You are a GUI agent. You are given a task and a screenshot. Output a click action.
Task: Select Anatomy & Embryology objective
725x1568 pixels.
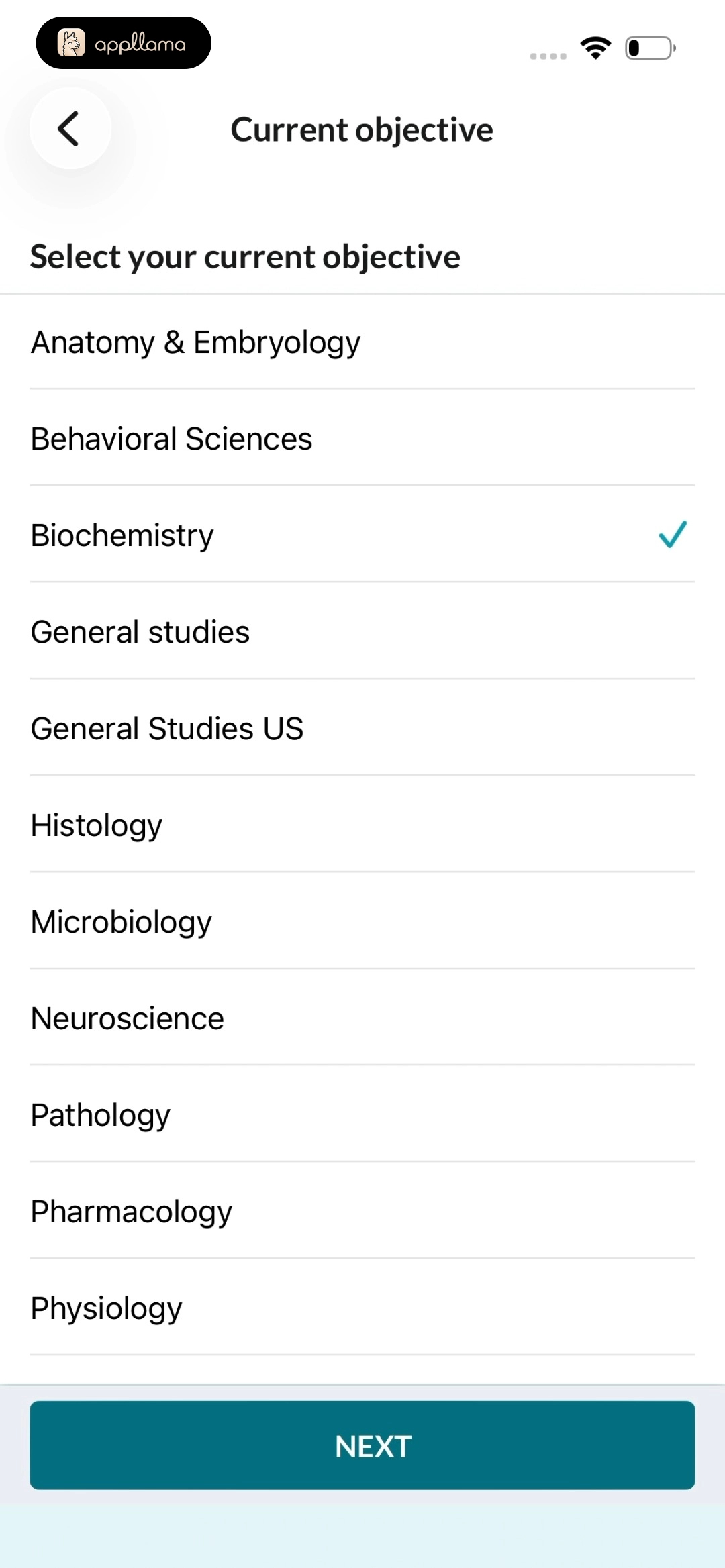pos(362,342)
